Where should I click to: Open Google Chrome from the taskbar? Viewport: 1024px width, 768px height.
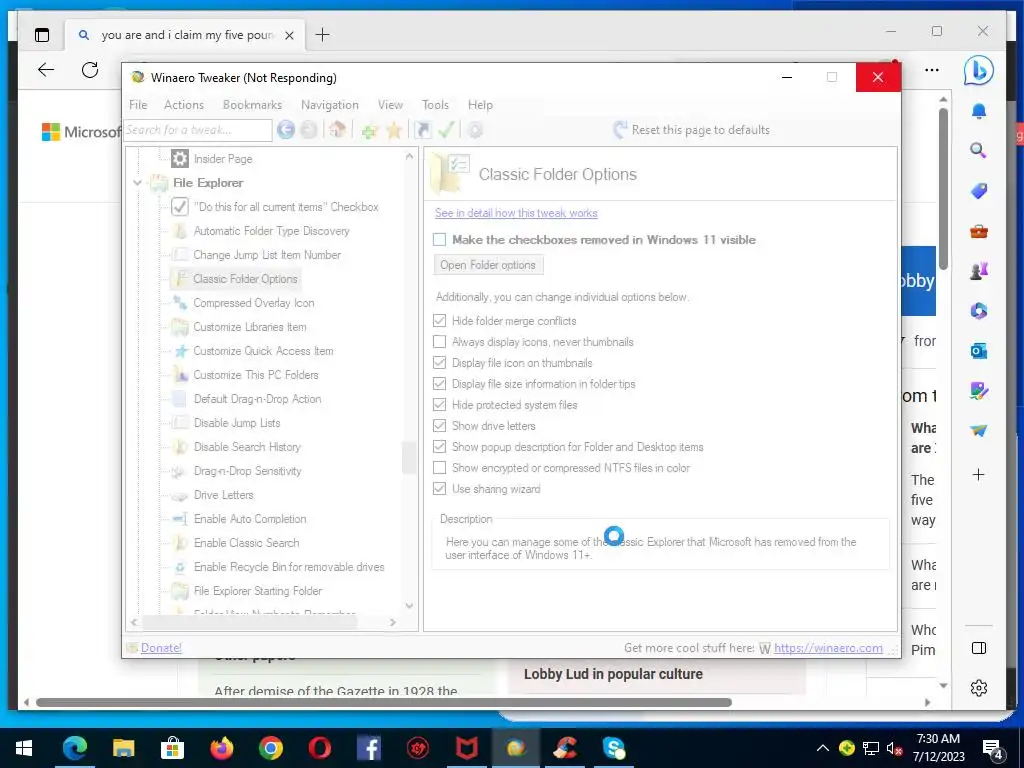[x=270, y=748]
